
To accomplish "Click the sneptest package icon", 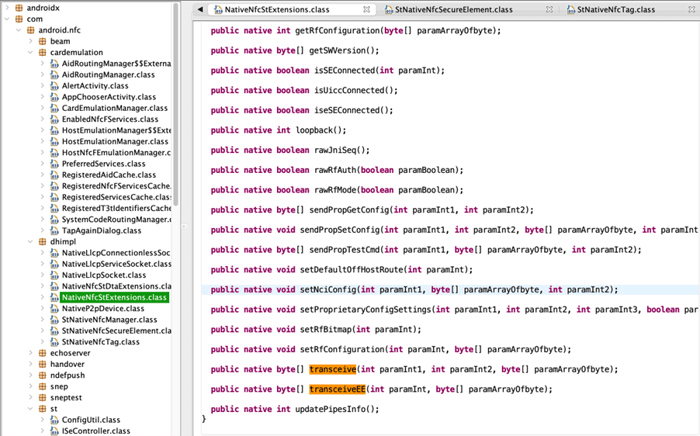I will (x=42, y=398).
